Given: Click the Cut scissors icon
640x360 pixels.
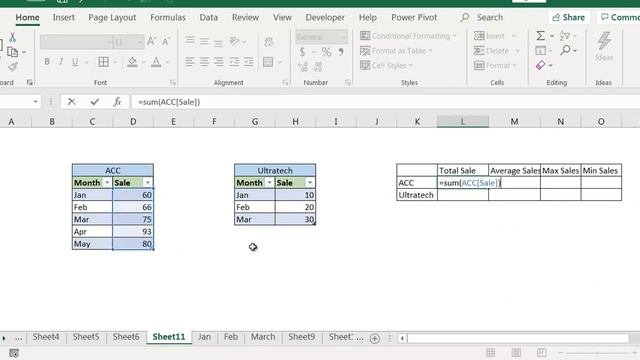Looking at the screenshot, I should click(12, 38).
